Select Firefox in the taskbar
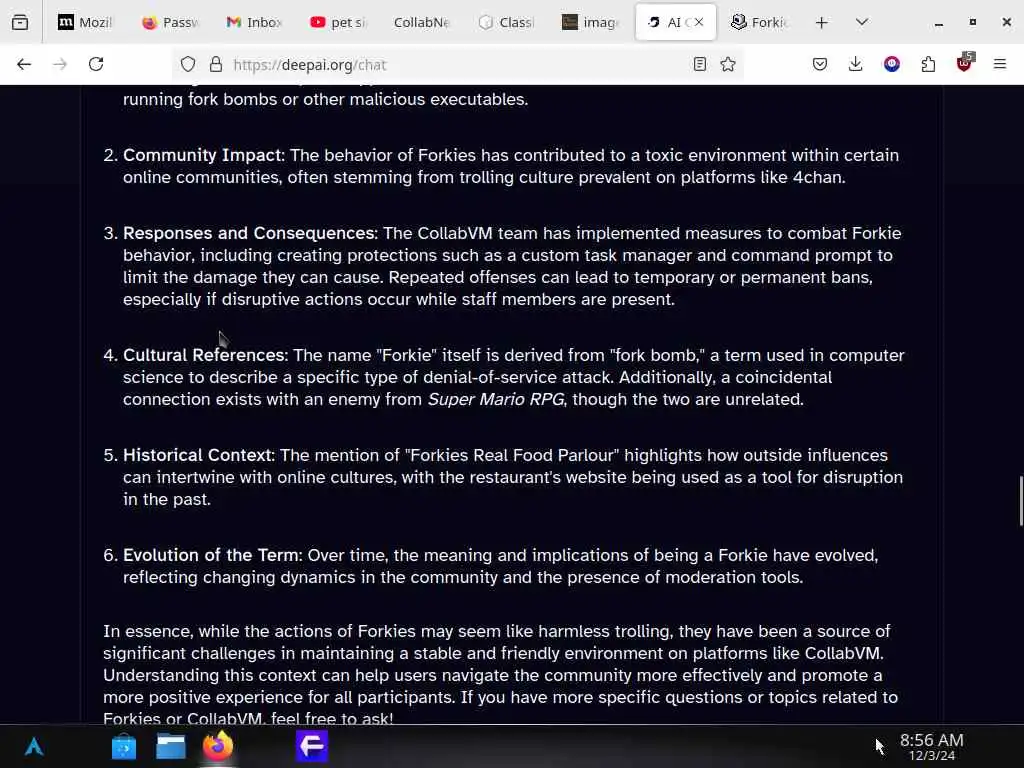Viewport: 1024px width, 768px height. coord(217,746)
